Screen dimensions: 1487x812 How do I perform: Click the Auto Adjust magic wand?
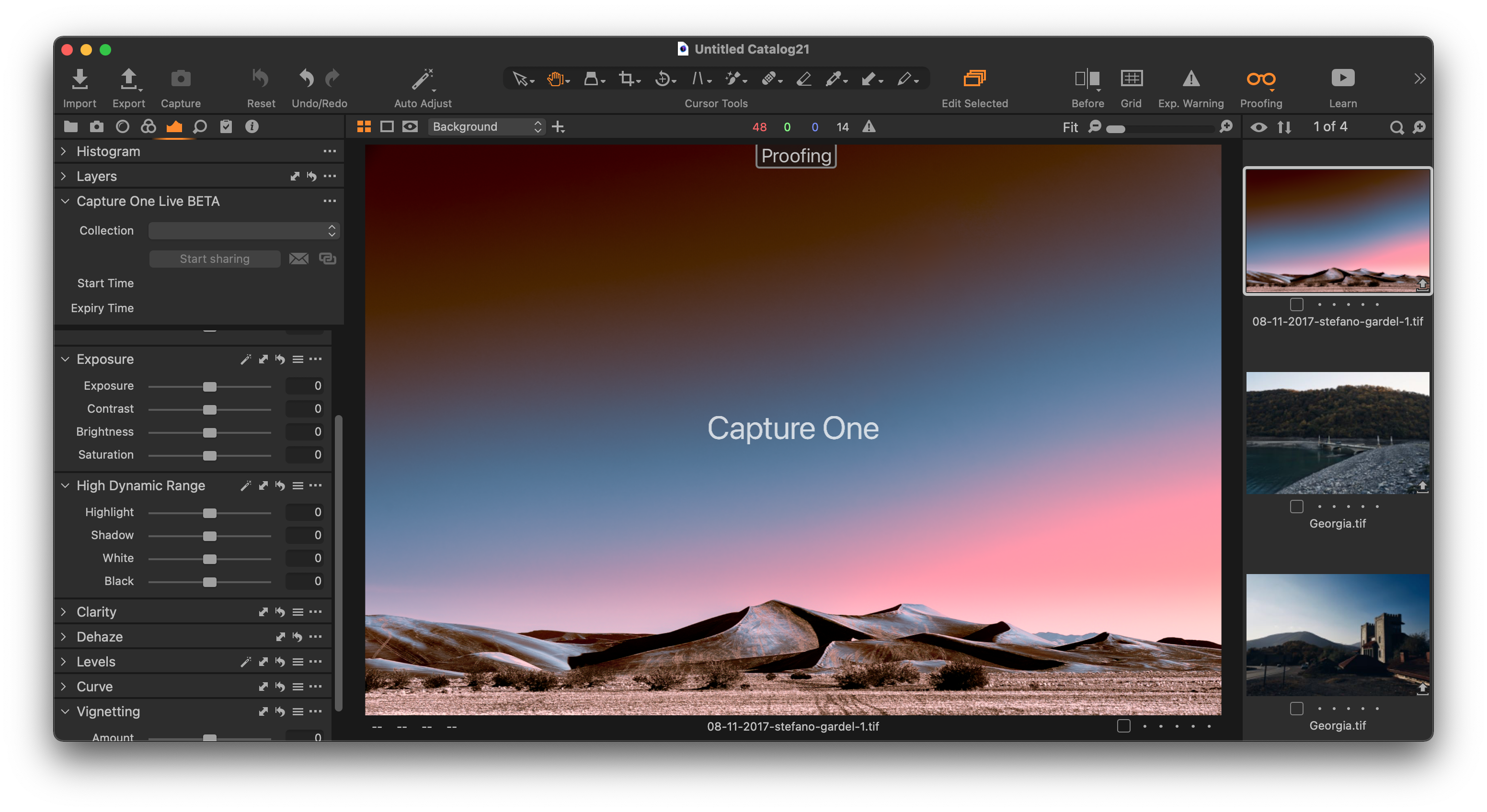pos(423,79)
